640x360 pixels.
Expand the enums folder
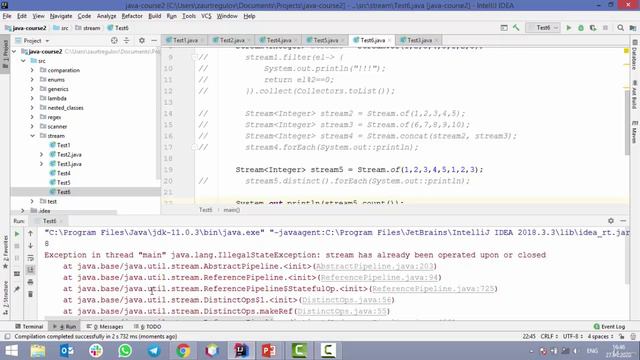point(32,80)
